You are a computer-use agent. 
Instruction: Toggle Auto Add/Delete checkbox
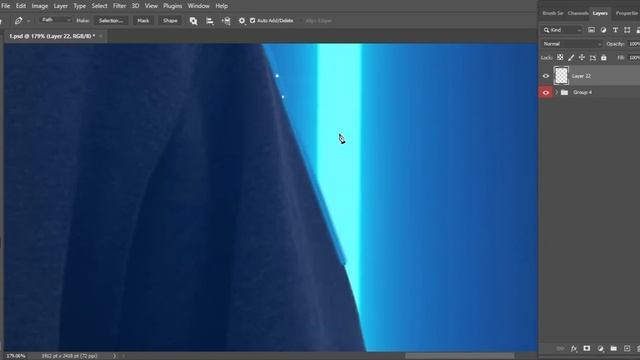click(x=252, y=20)
